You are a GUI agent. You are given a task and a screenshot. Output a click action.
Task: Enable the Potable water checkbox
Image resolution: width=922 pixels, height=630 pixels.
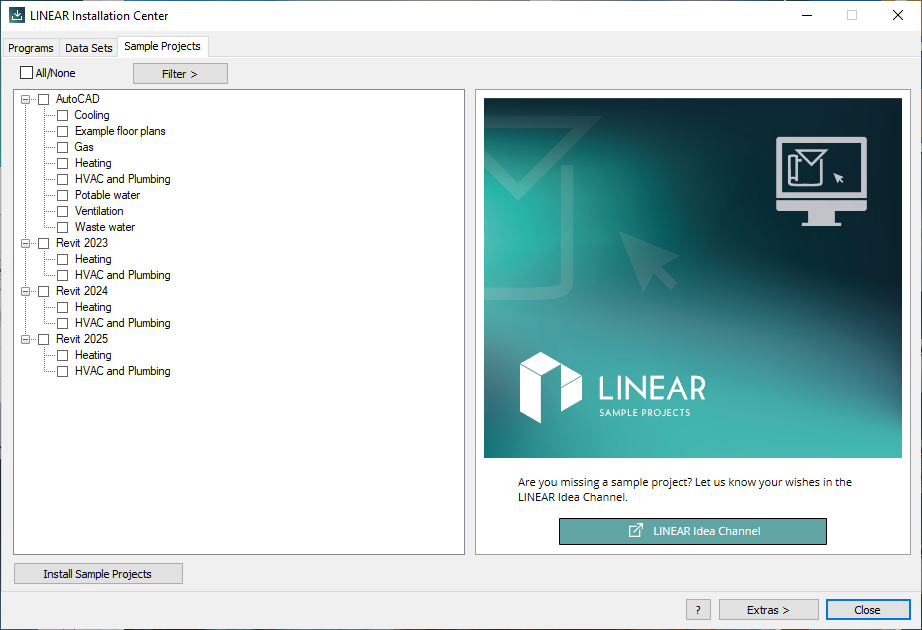click(62, 195)
